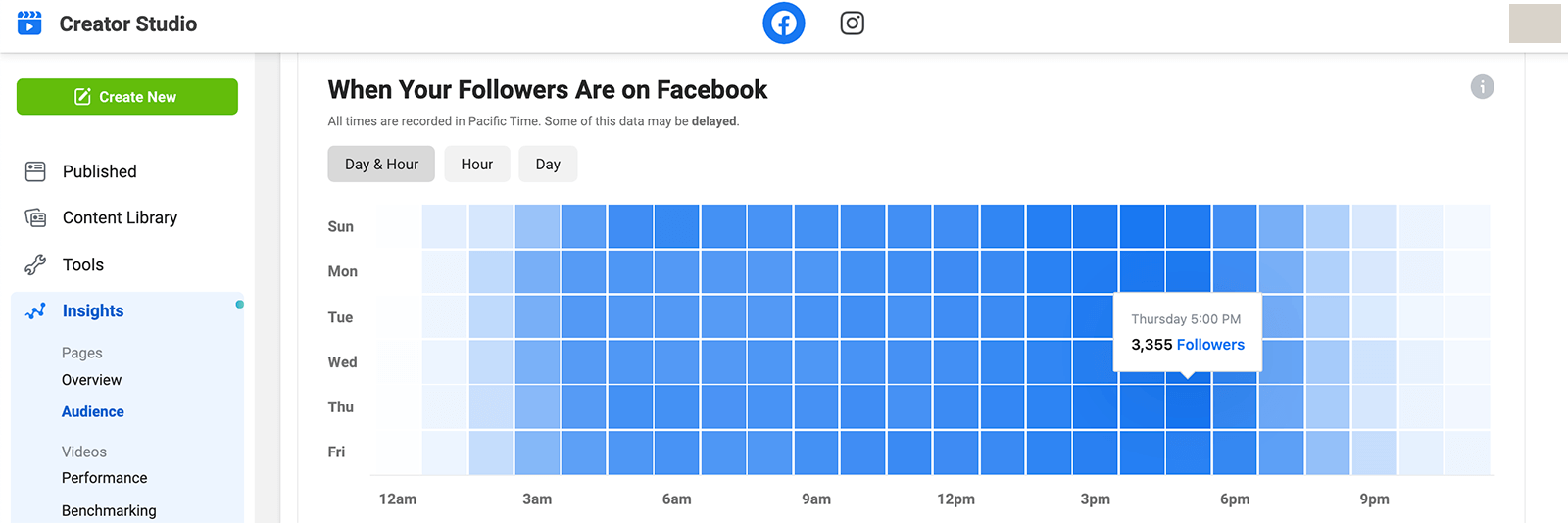Open the Overview insights page

click(x=92, y=380)
